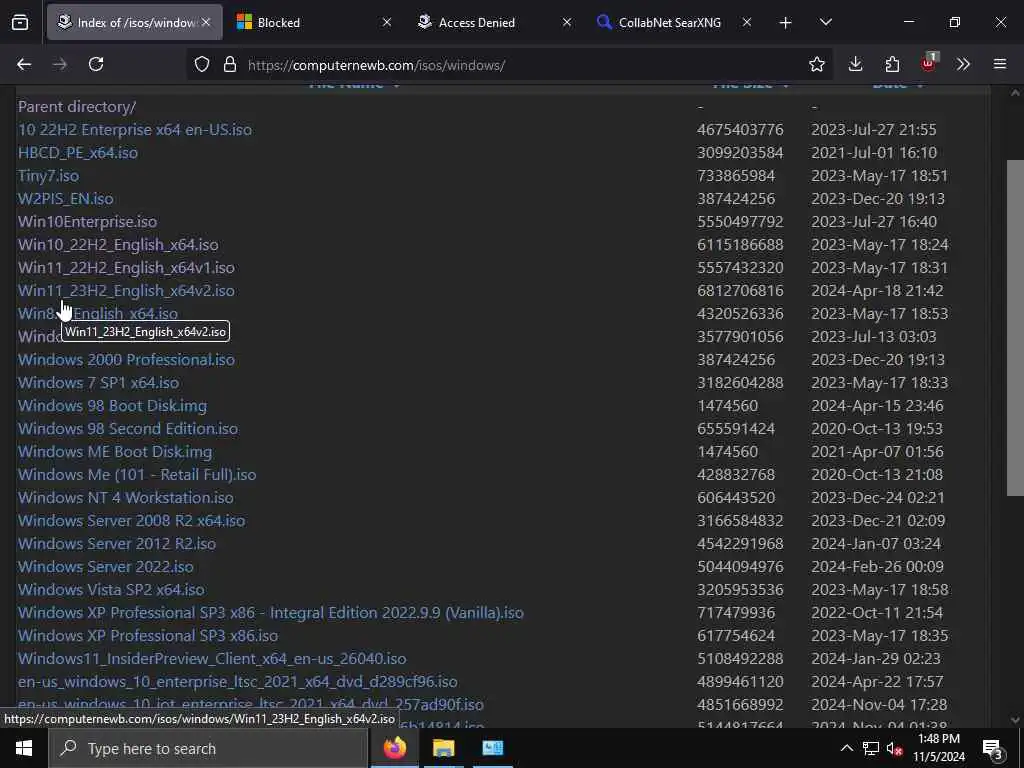1024x768 pixels.
Task: Open network status tray icon
Action: (x=871, y=748)
